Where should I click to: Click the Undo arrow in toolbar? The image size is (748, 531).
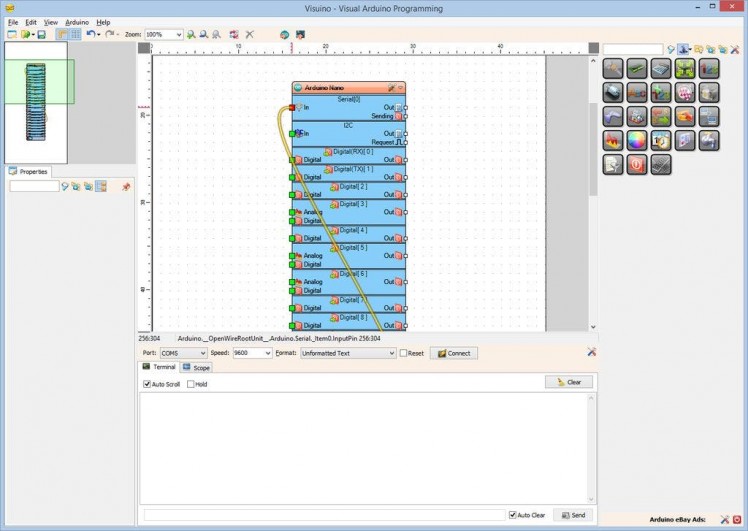coord(90,34)
